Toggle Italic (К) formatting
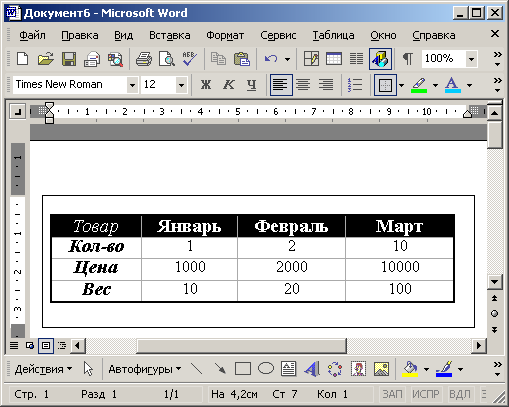This screenshot has height=407, width=509. tap(229, 85)
